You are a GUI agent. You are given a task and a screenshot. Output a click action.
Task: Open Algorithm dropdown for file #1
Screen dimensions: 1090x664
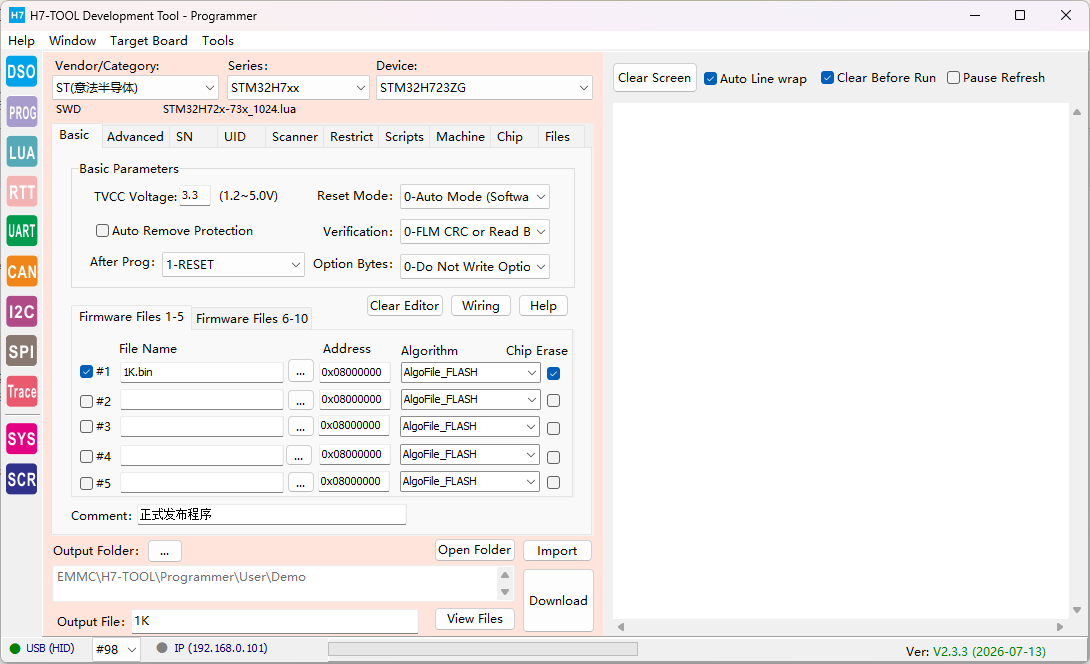470,372
